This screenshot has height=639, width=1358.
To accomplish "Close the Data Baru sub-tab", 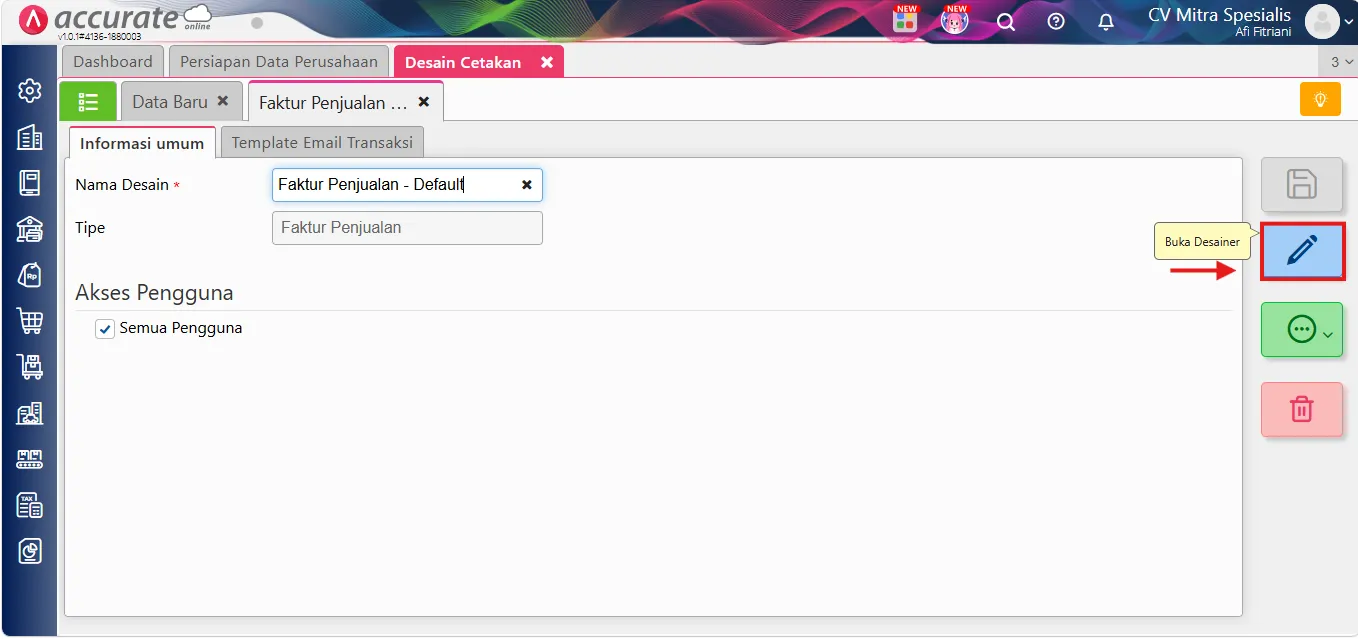I will coord(223,101).
